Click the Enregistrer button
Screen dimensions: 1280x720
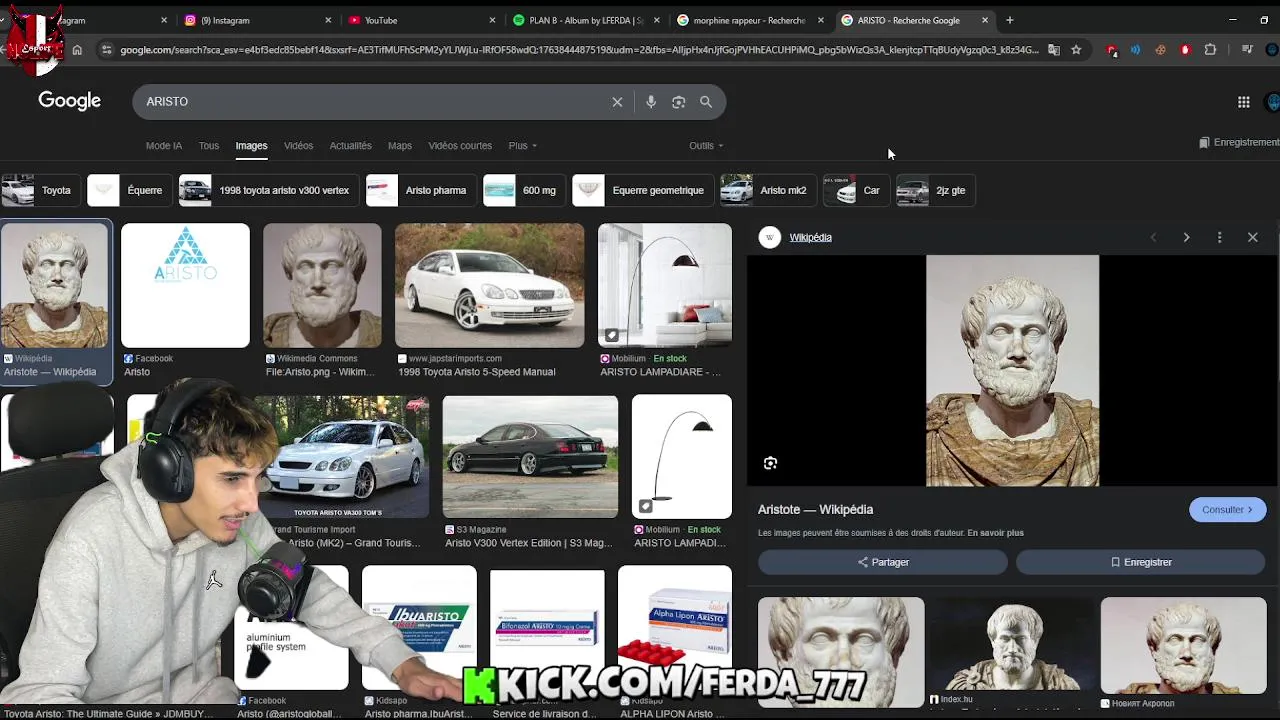(x=1141, y=562)
